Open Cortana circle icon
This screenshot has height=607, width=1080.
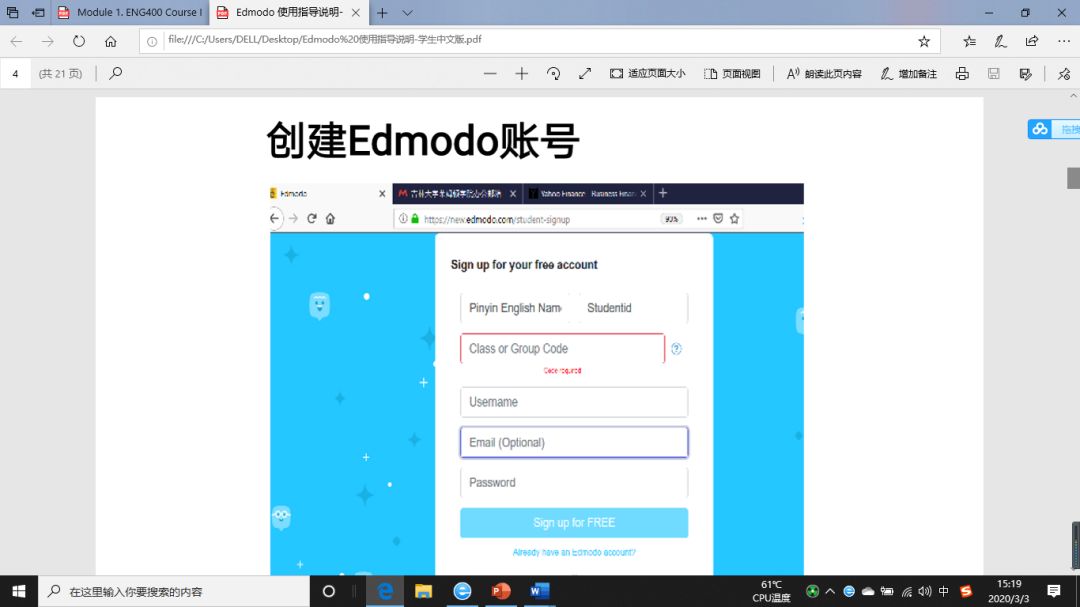click(329, 591)
